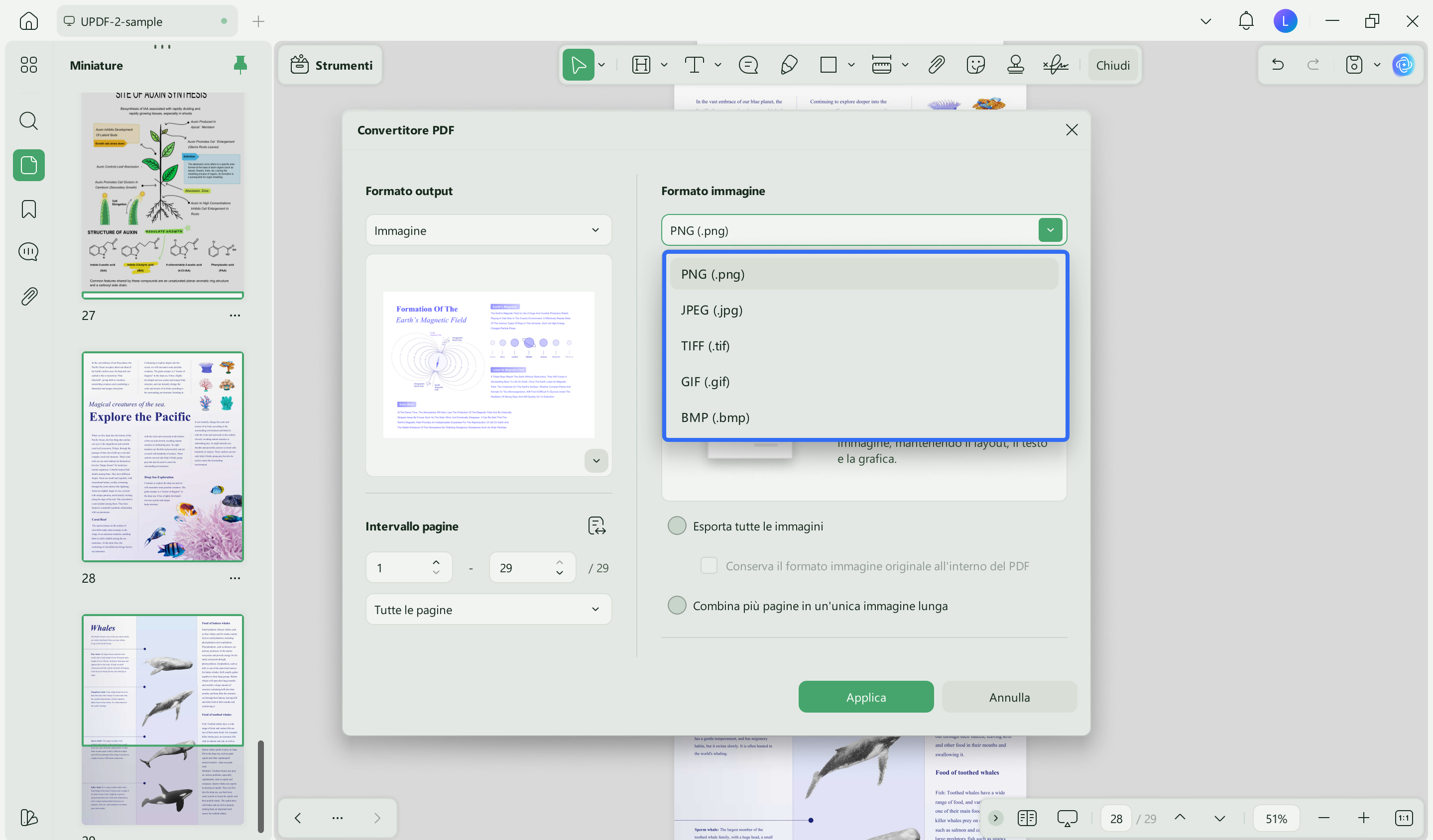Image resolution: width=1433 pixels, height=840 pixels.
Task: Choose BMP (.bmp) format option
Action: (864, 417)
